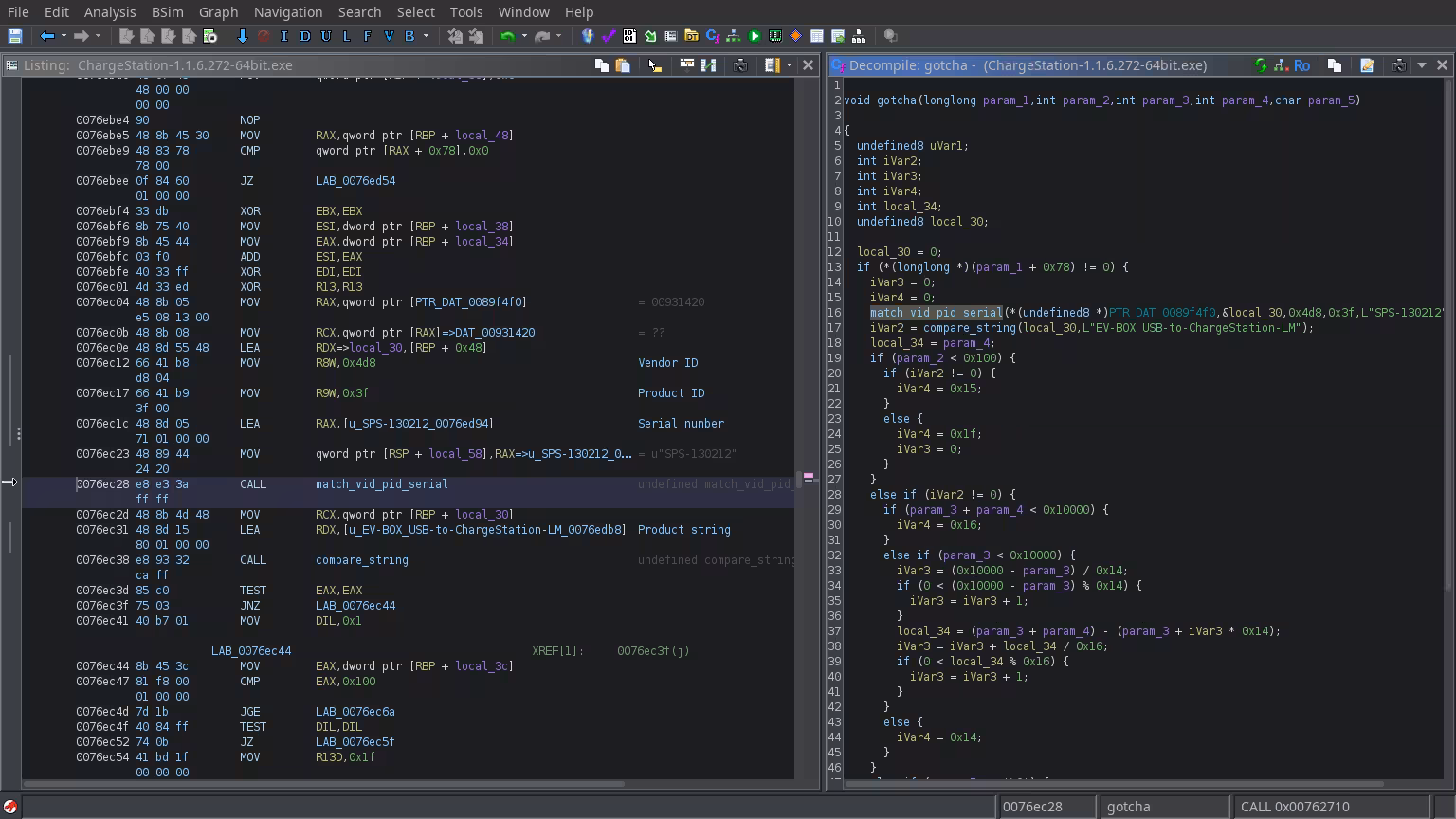Click the Copy icon in the Listing header
This screenshot has width=1456, height=819.
[601, 65]
